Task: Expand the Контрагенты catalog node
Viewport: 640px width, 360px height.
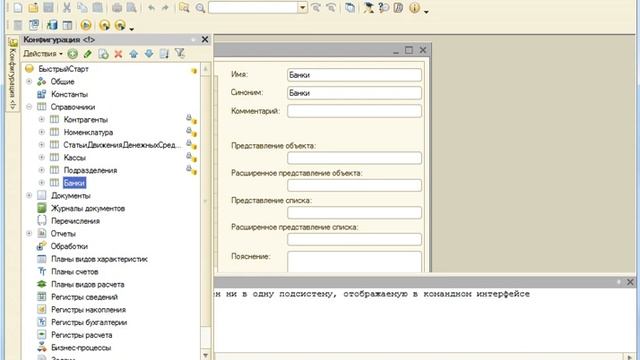Action: (42, 120)
